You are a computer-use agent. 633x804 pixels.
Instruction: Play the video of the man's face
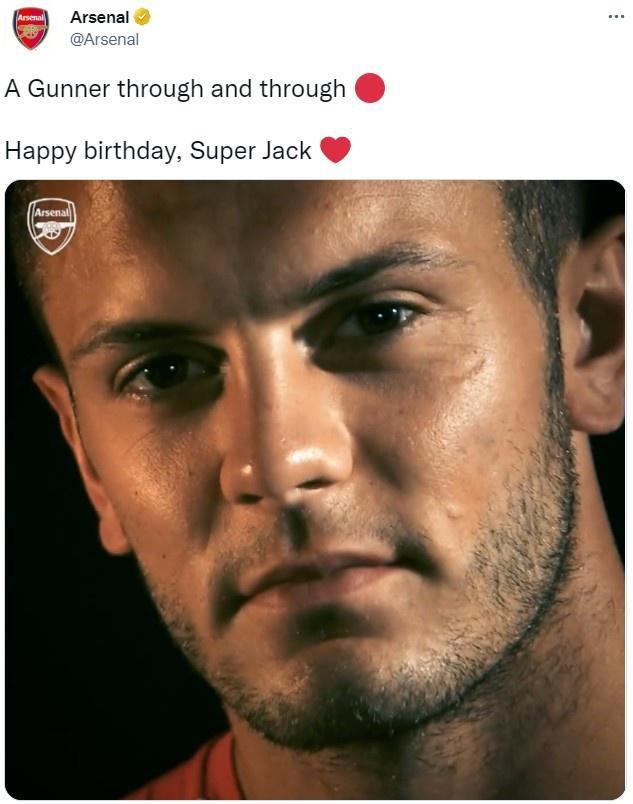pos(315,489)
